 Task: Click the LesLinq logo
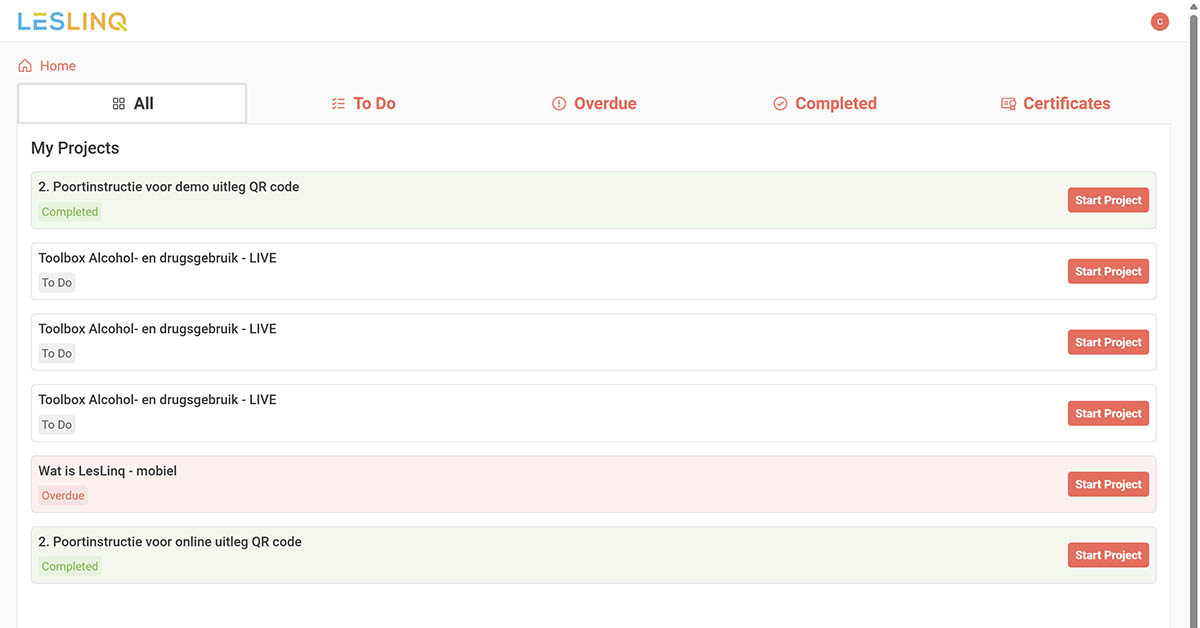click(x=72, y=21)
